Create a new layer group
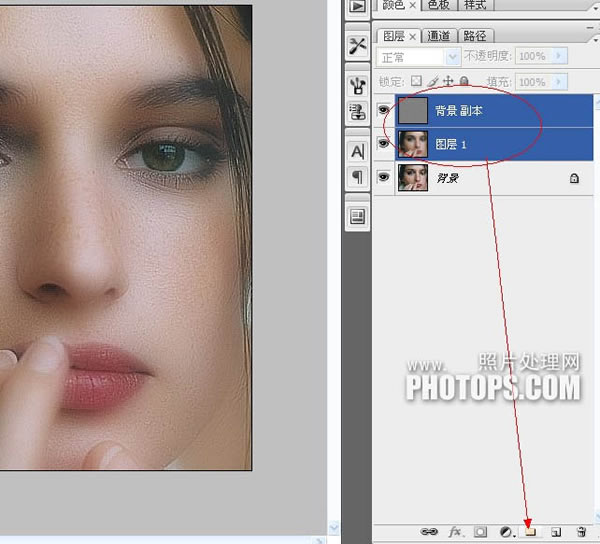The width and height of the screenshot is (600, 544). point(530,531)
